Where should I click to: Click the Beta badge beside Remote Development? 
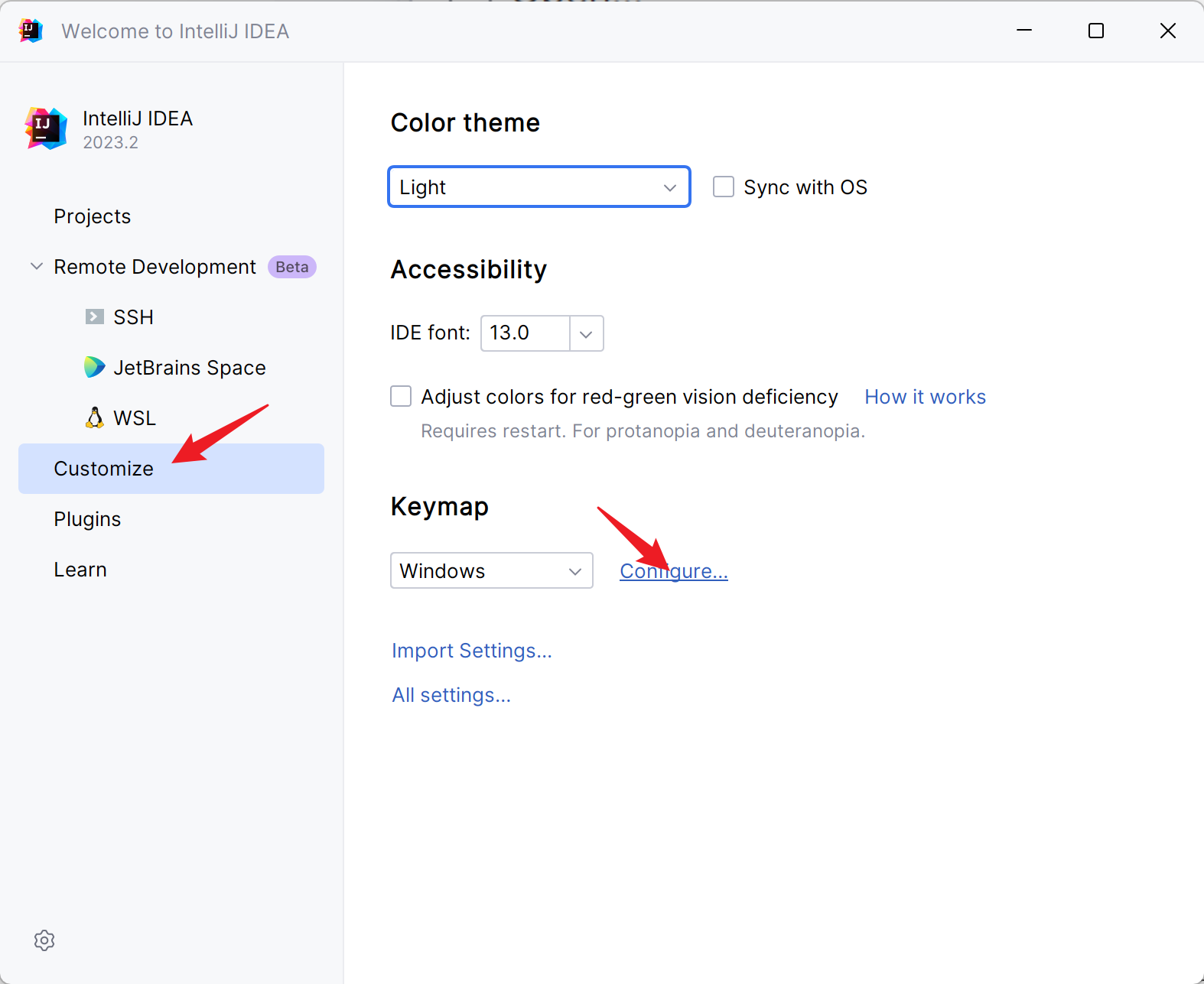pos(292,267)
